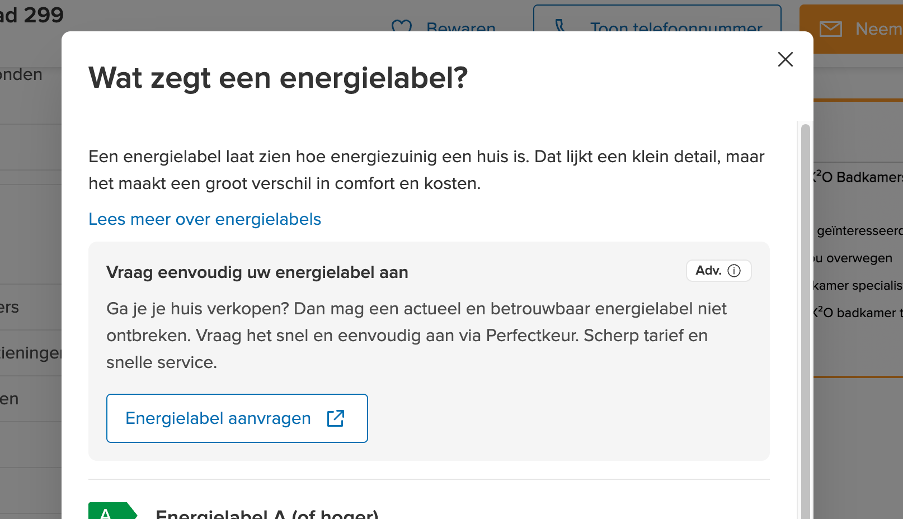Click the Toon telefoonnummer button behind the dialog
This screenshot has height=520, width=904.
click(x=657, y=18)
